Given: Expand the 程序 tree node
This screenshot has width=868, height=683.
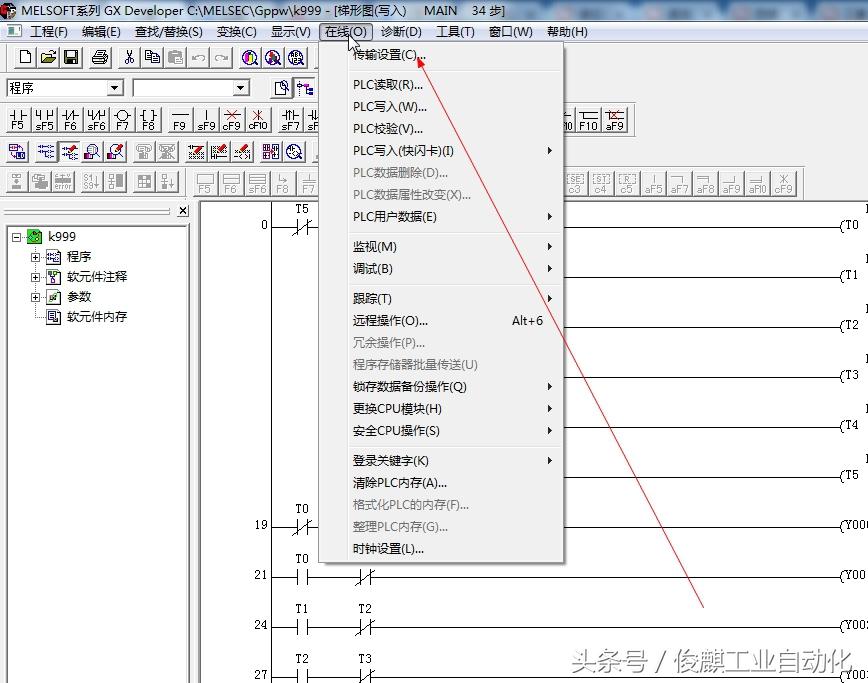Looking at the screenshot, I should 35,257.
